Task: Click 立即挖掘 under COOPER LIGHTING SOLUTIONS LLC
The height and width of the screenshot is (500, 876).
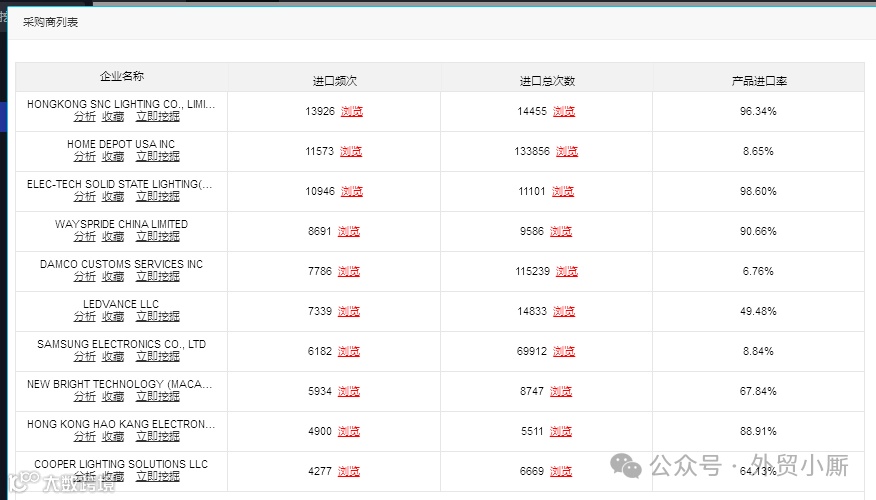Action: point(158,477)
